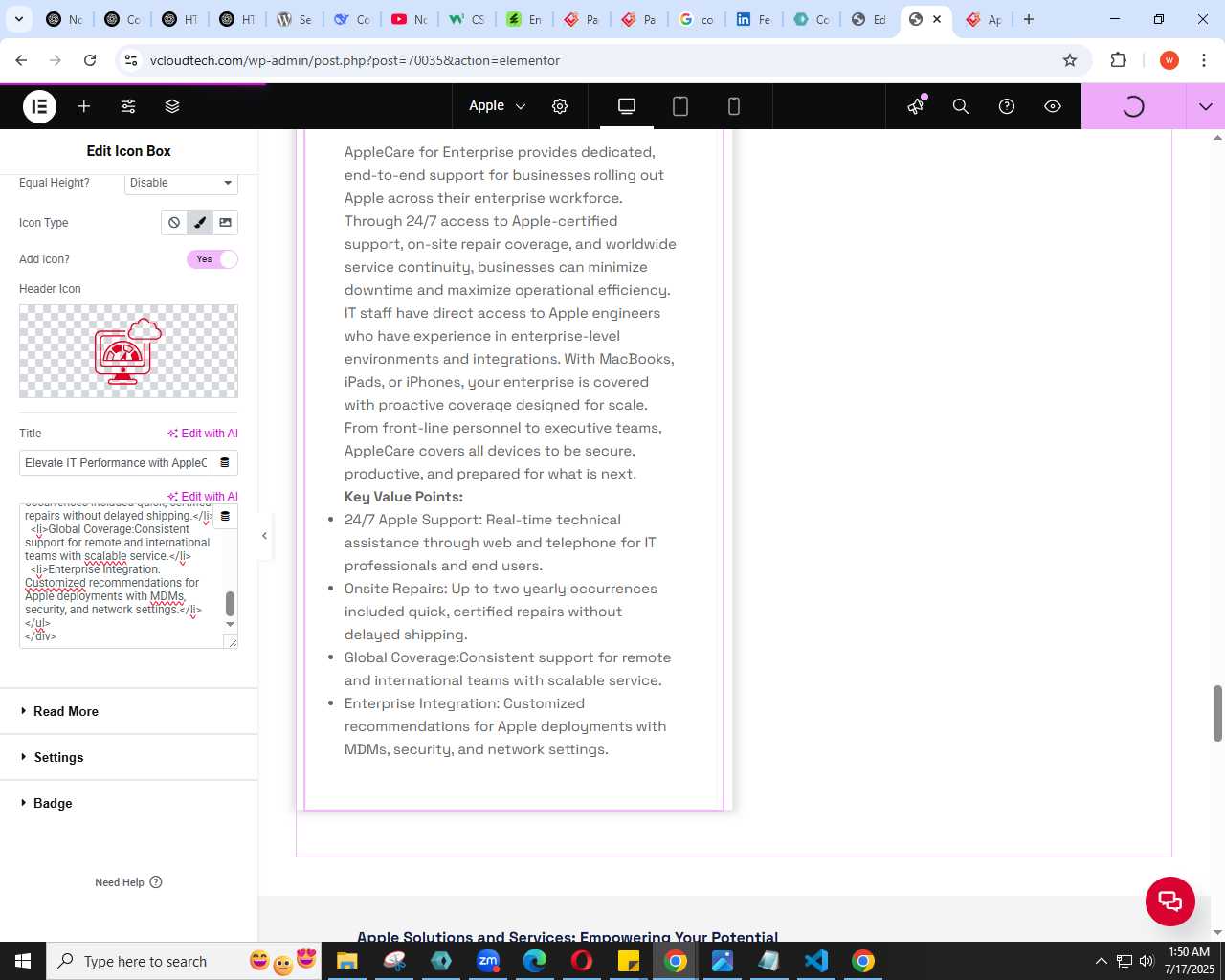Open Microsoft Edge from taskbar
1225x980 pixels.
[535, 961]
